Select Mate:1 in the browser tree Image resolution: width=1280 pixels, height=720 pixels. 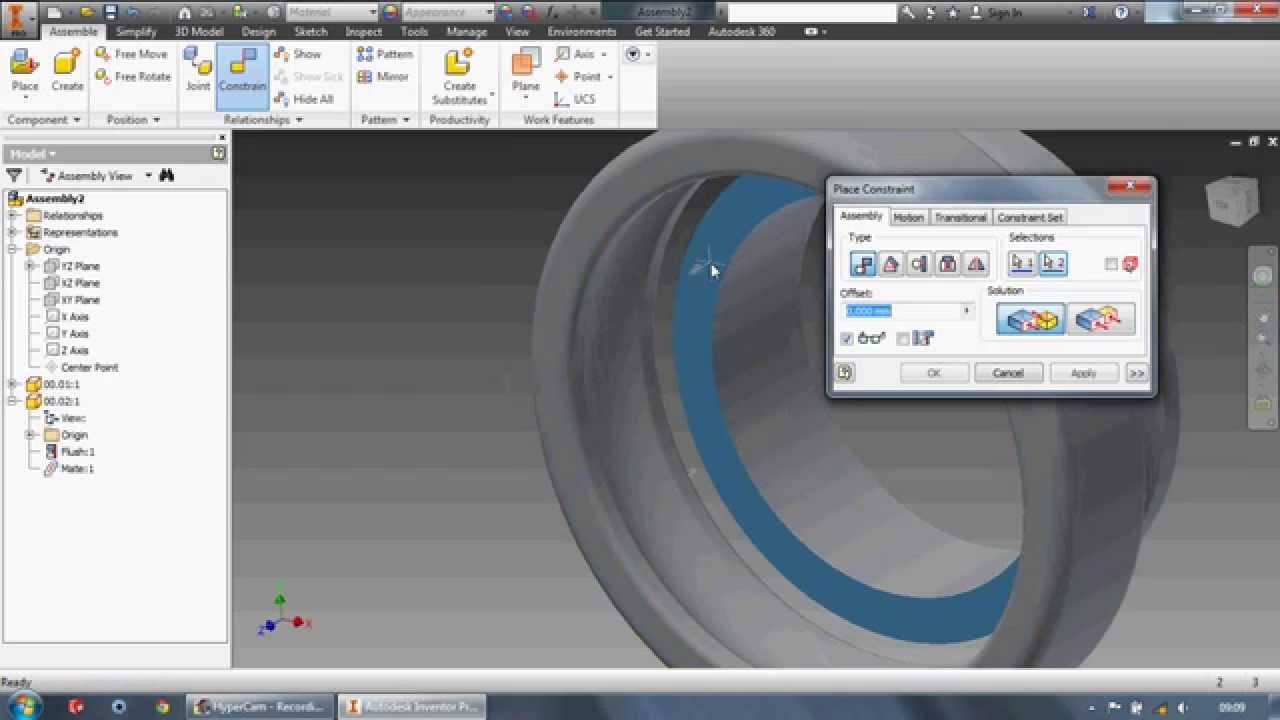coord(77,469)
